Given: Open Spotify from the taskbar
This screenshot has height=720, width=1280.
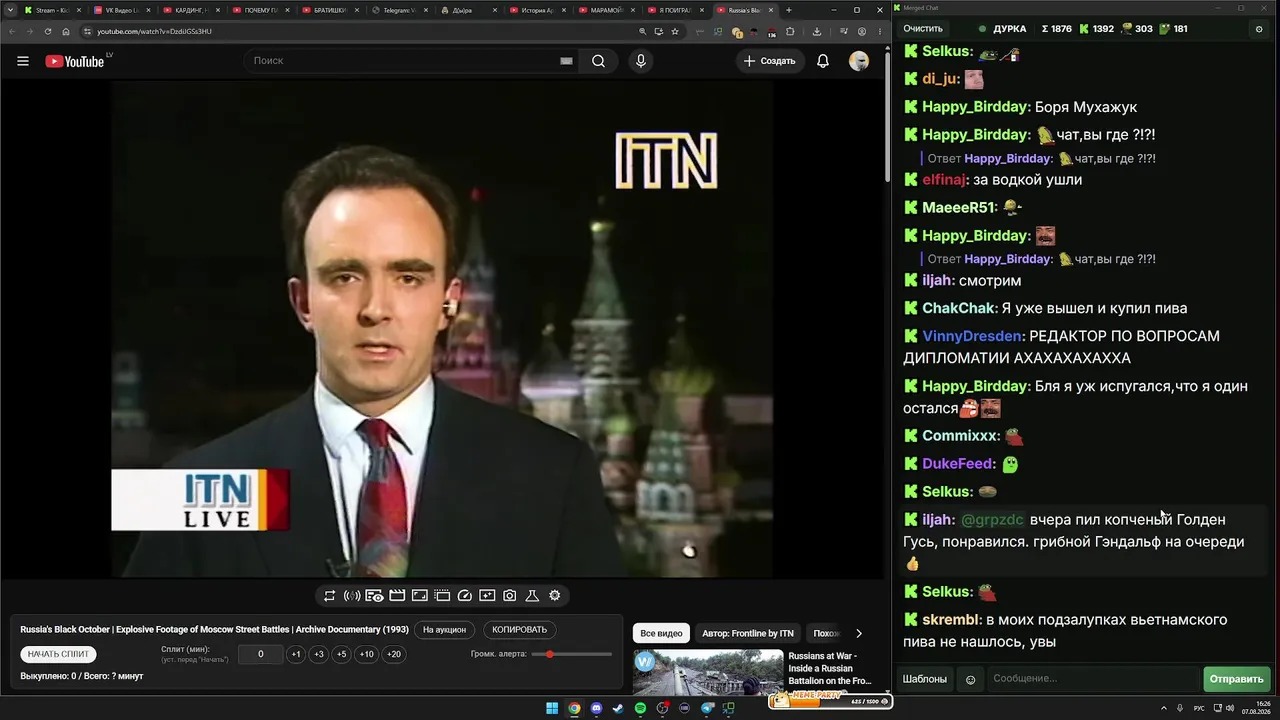Looking at the screenshot, I should (641, 708).
